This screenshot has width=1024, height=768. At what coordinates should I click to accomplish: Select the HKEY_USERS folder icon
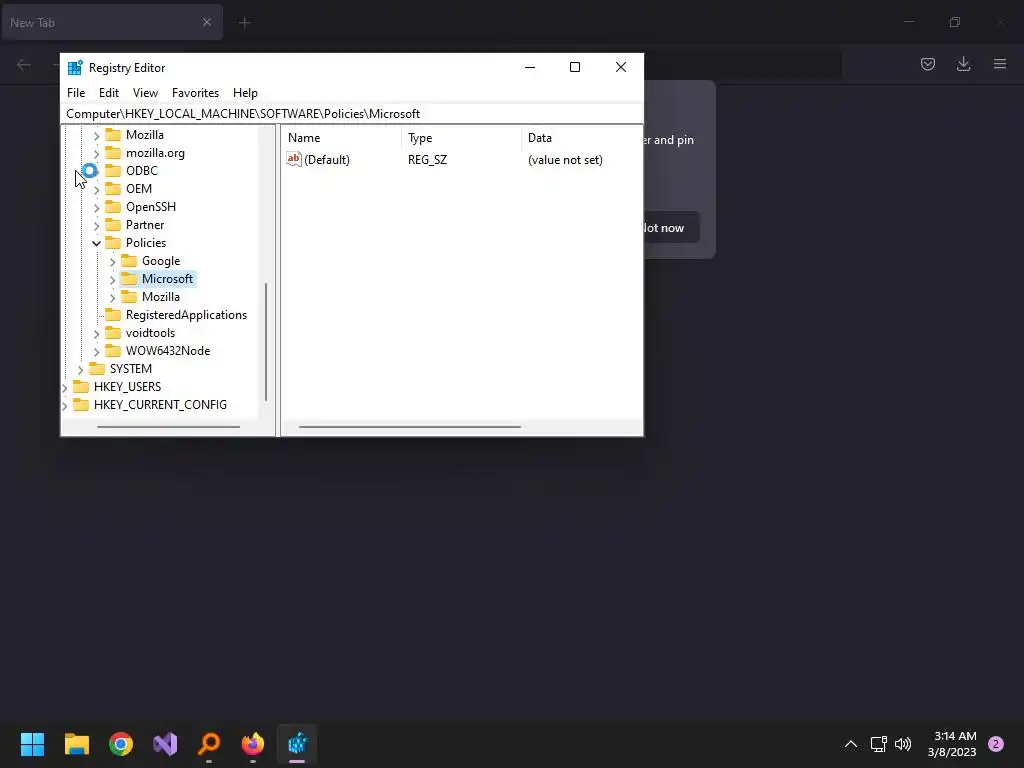point(81,387)
